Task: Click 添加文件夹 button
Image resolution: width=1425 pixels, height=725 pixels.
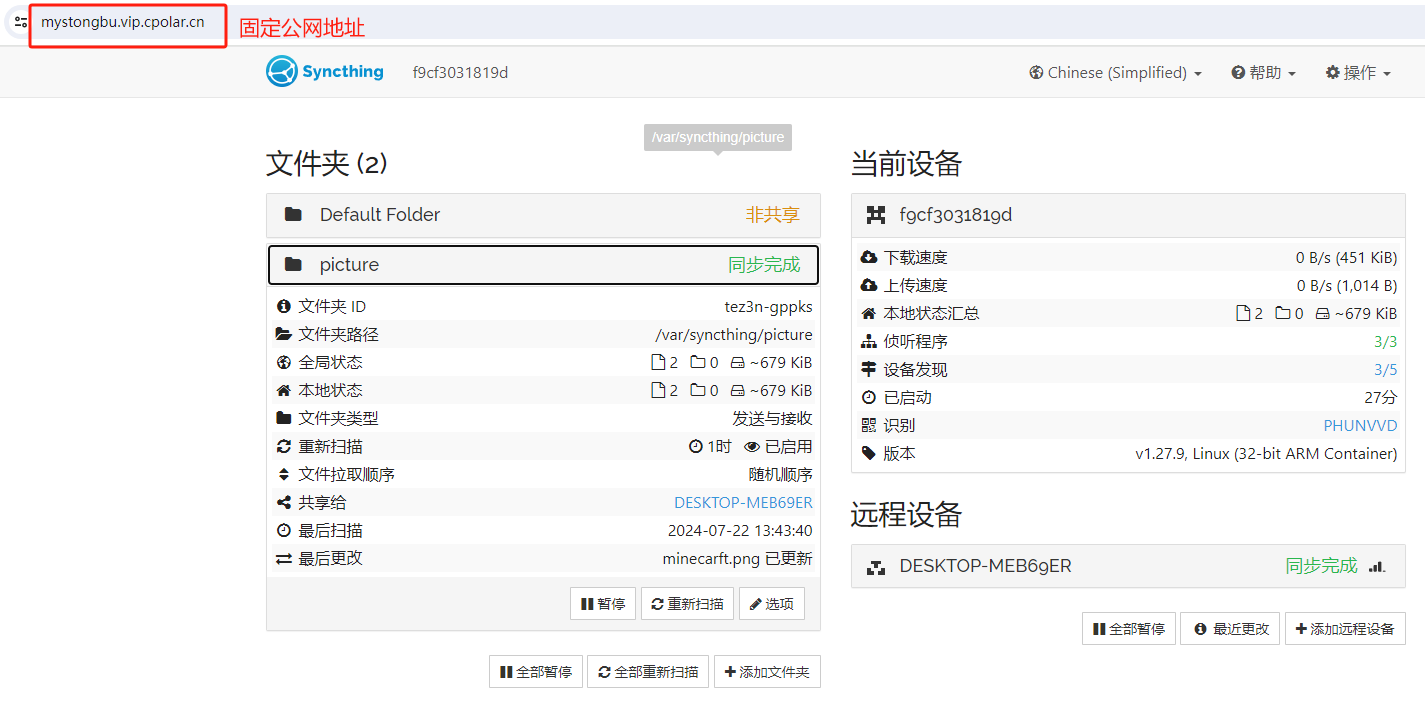Action: [767, 672]
